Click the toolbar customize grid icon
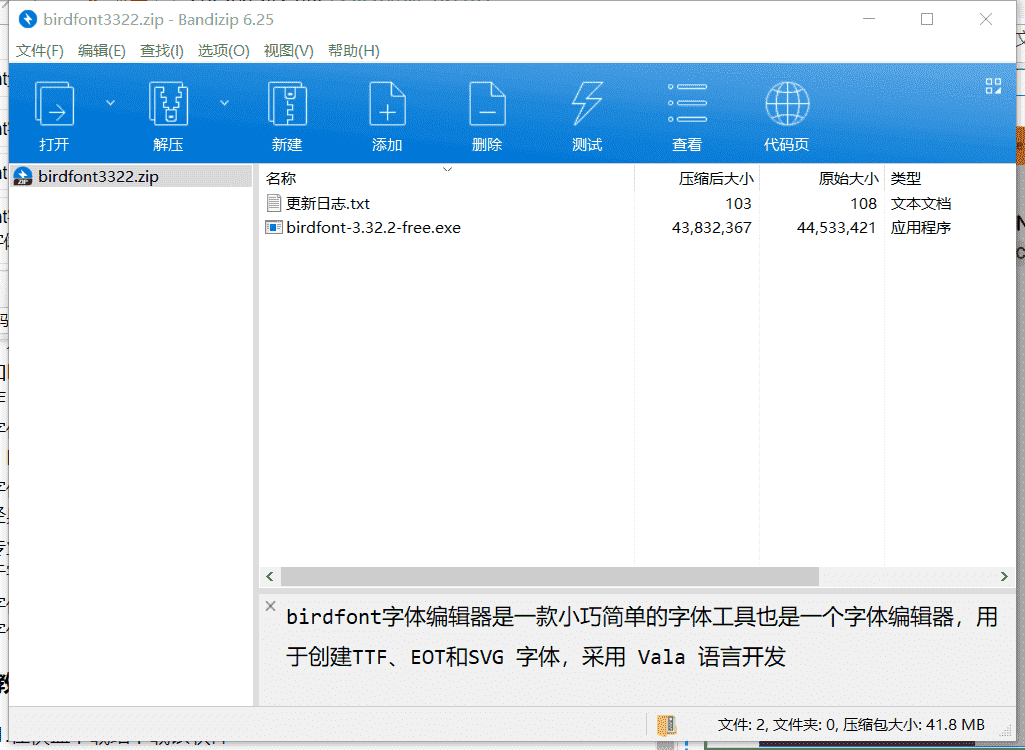Image resolution: width=1025 pixels, height=750 pixels. coord(993,86)
